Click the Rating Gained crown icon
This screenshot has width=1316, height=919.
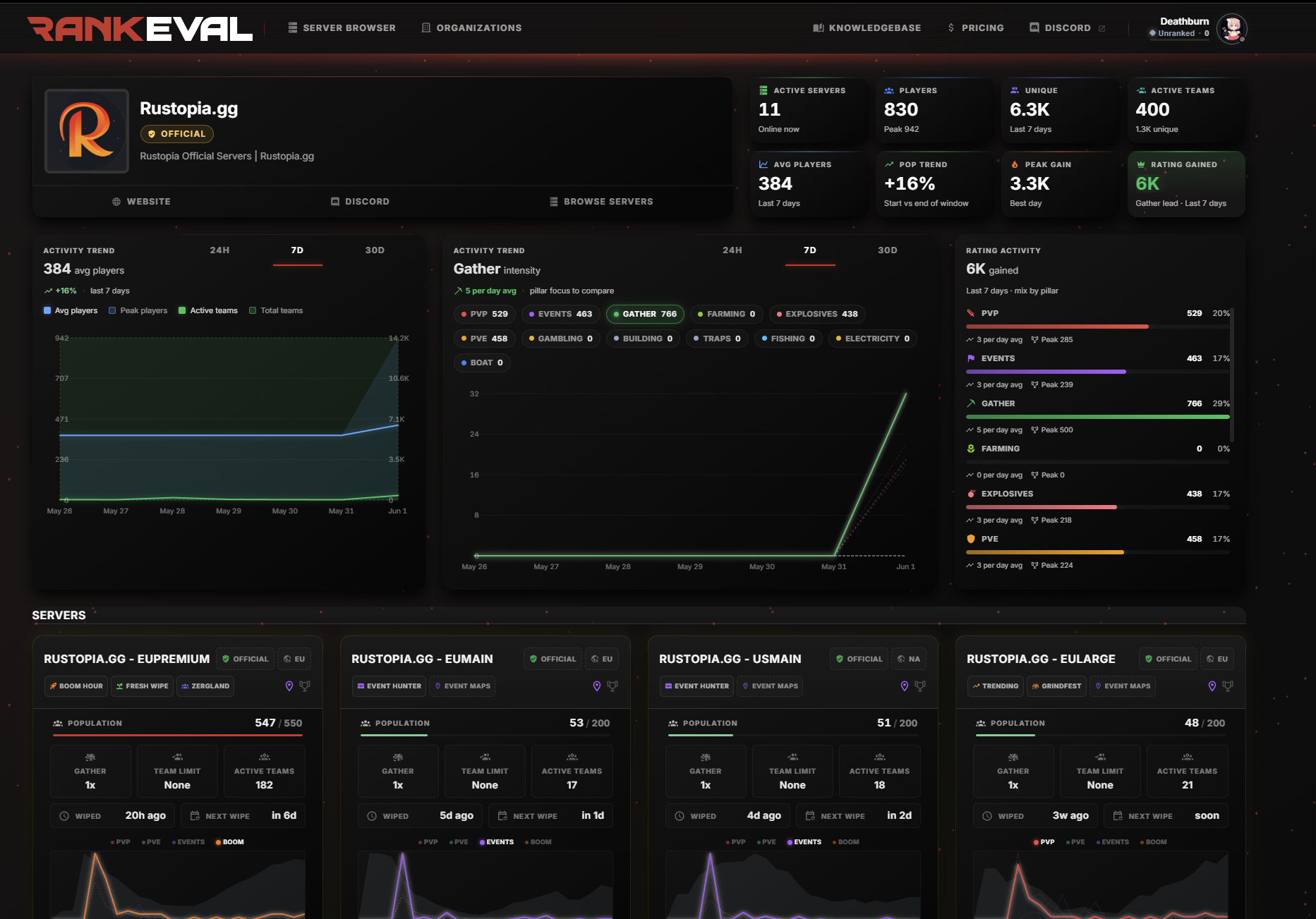1141,164
